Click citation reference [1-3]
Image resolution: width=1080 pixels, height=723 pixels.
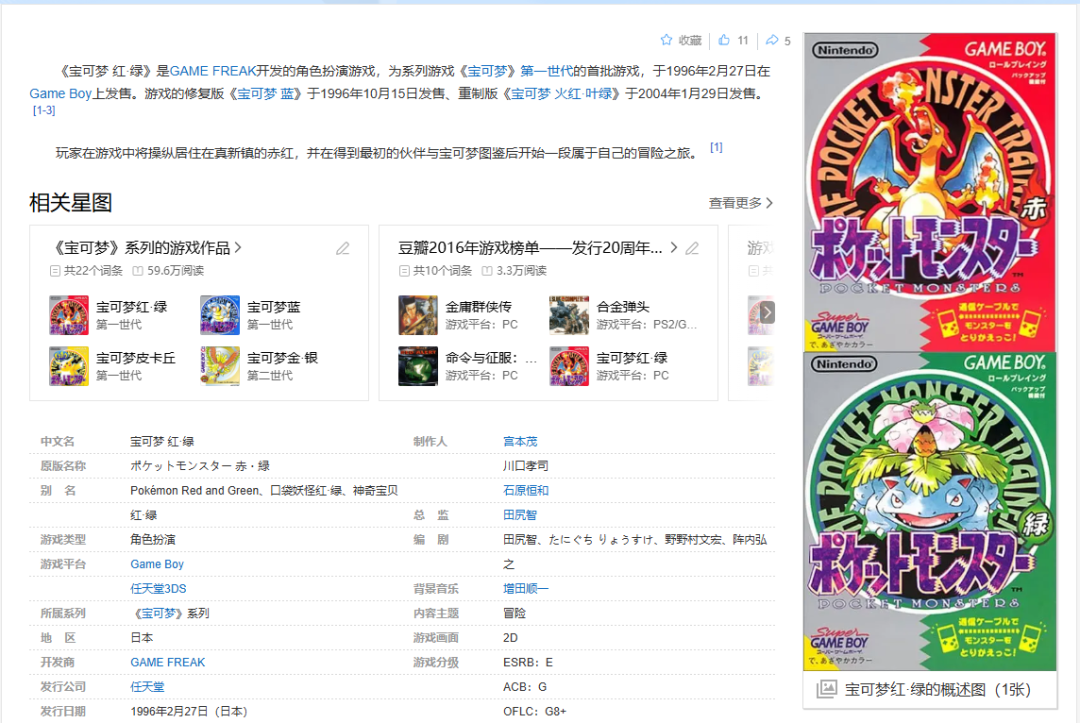pyautogui.click(x=44, y=110)
